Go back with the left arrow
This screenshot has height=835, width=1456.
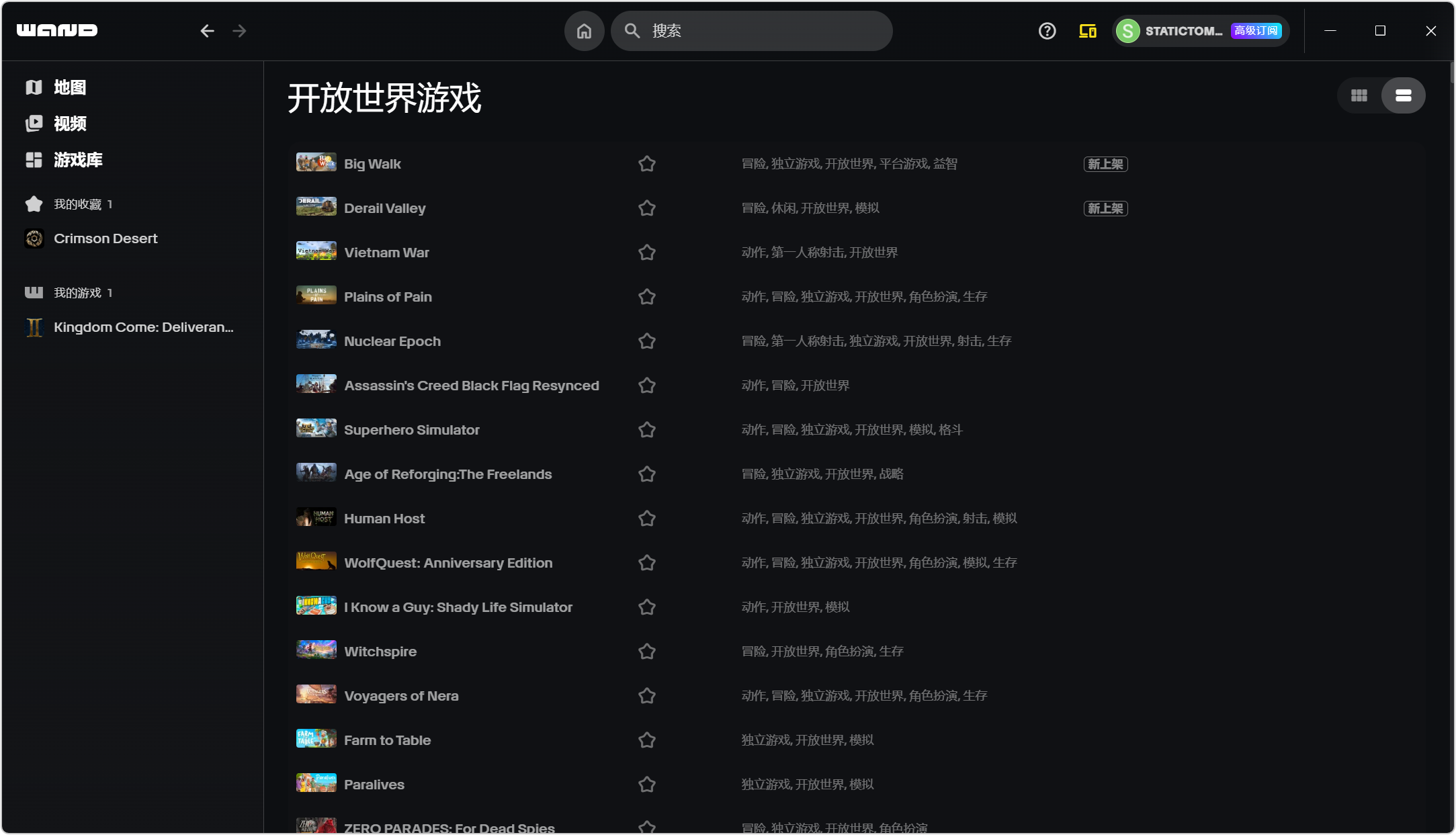tap(207, 31)
